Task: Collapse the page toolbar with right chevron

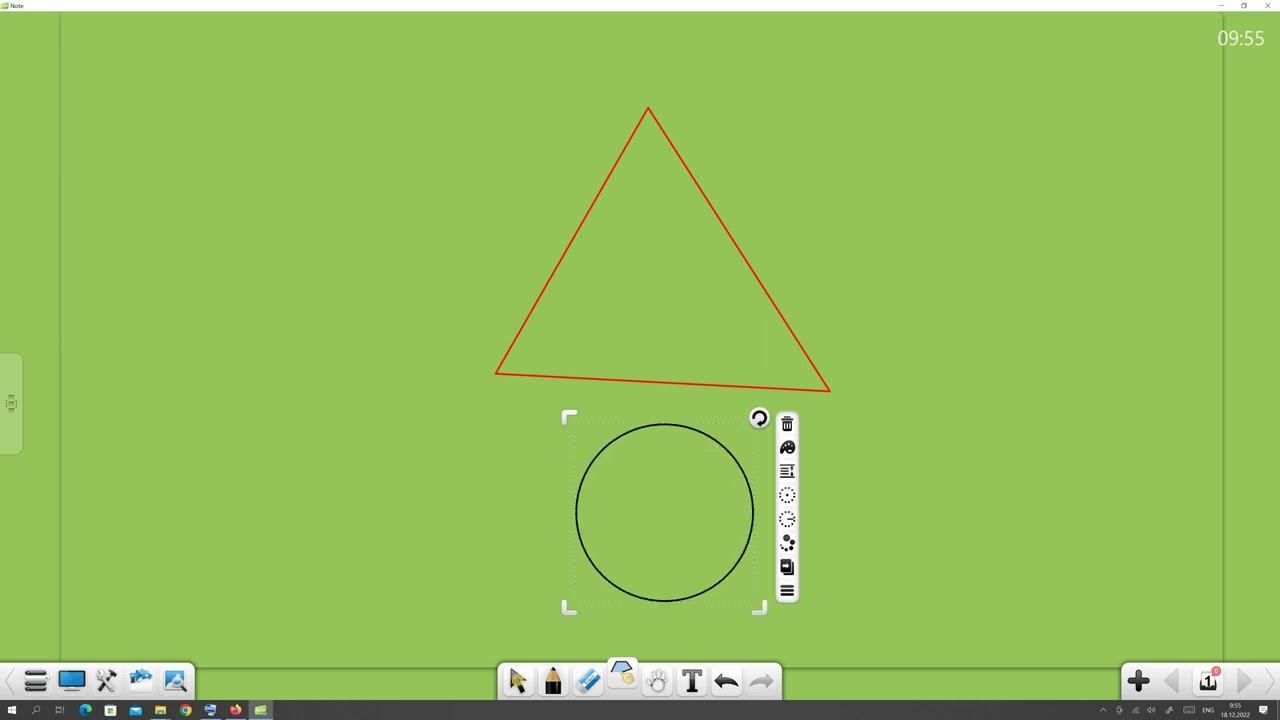Action: [x=1271, y=681]
